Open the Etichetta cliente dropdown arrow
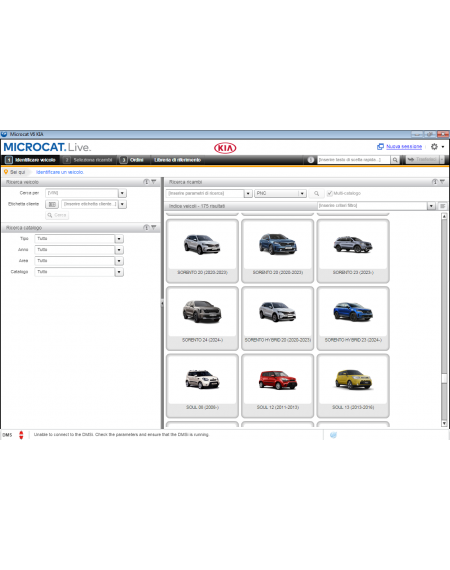 pos(122,204)
